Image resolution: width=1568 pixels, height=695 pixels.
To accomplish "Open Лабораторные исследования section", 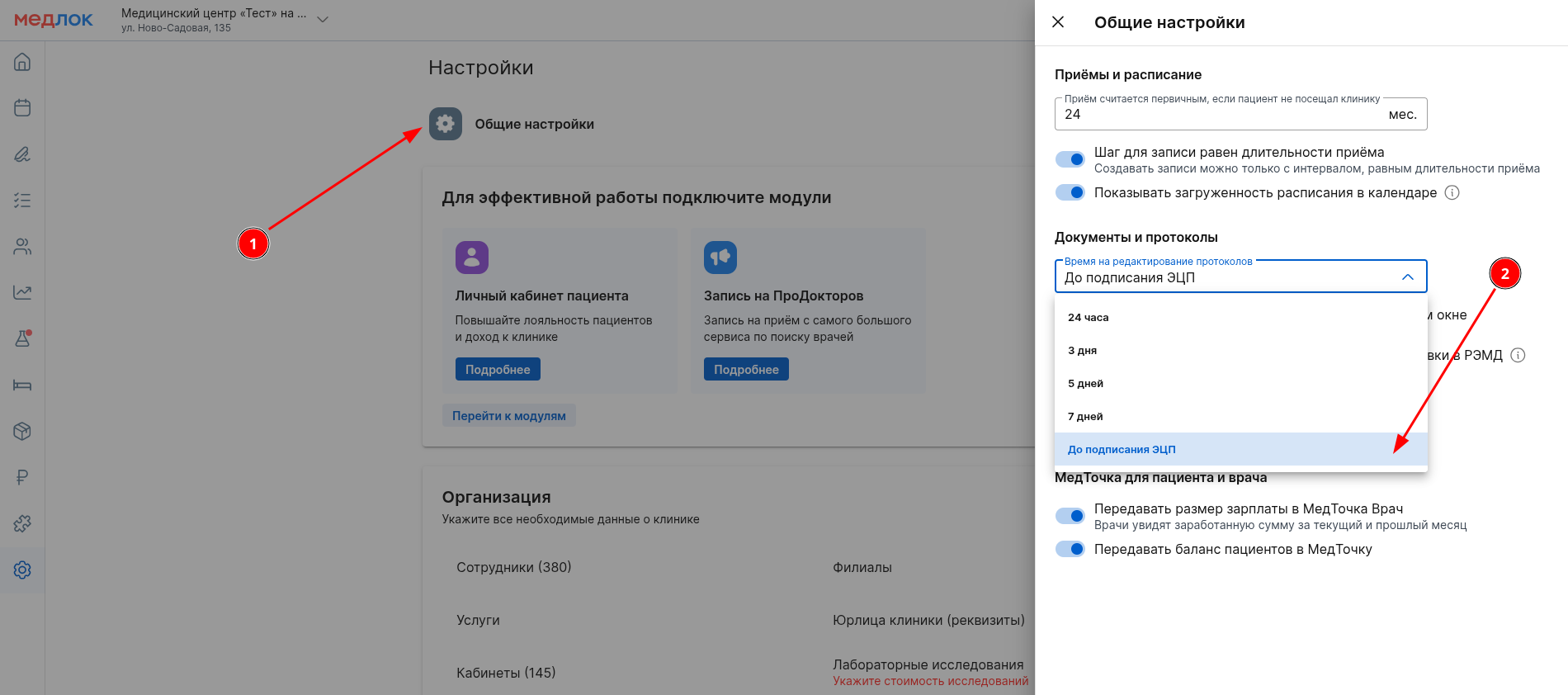I will point(928,664).
